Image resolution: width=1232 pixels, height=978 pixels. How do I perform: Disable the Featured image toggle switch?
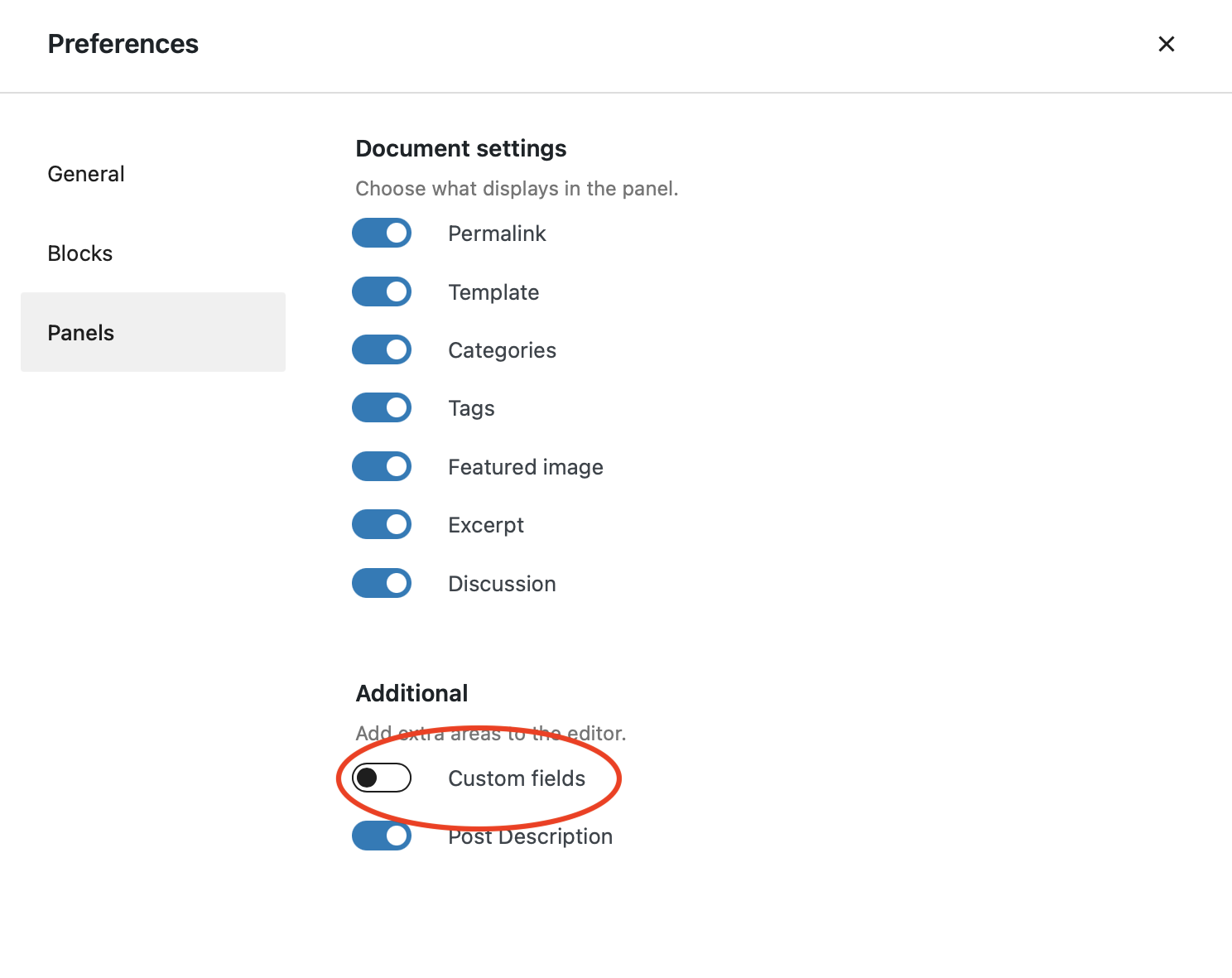[382, 466]
